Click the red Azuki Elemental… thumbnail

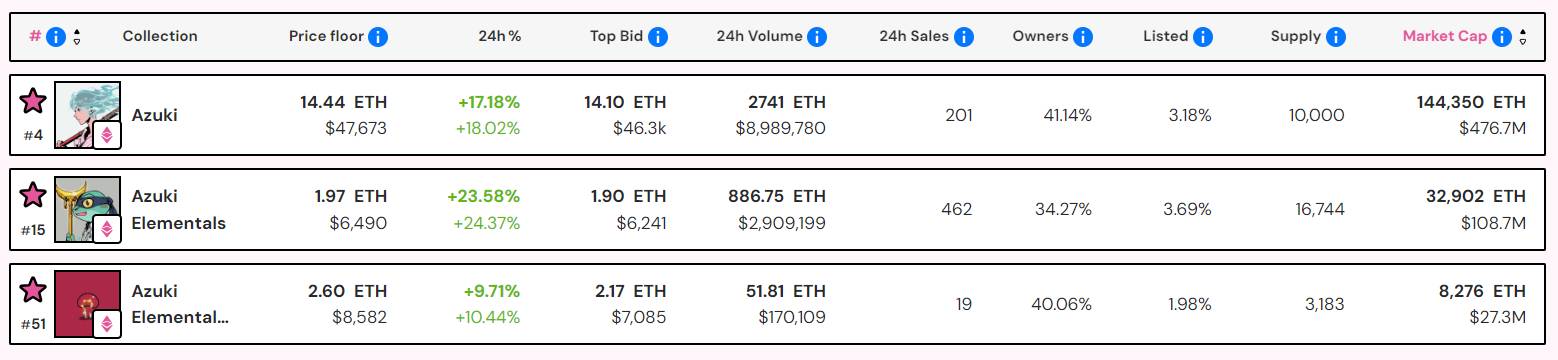pos(87,304)
